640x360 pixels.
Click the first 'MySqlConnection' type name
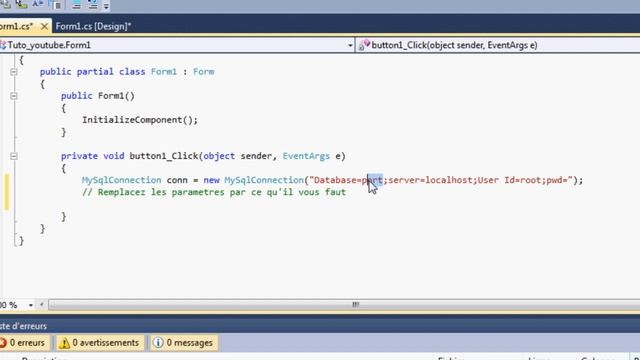[x=122, y=180]
